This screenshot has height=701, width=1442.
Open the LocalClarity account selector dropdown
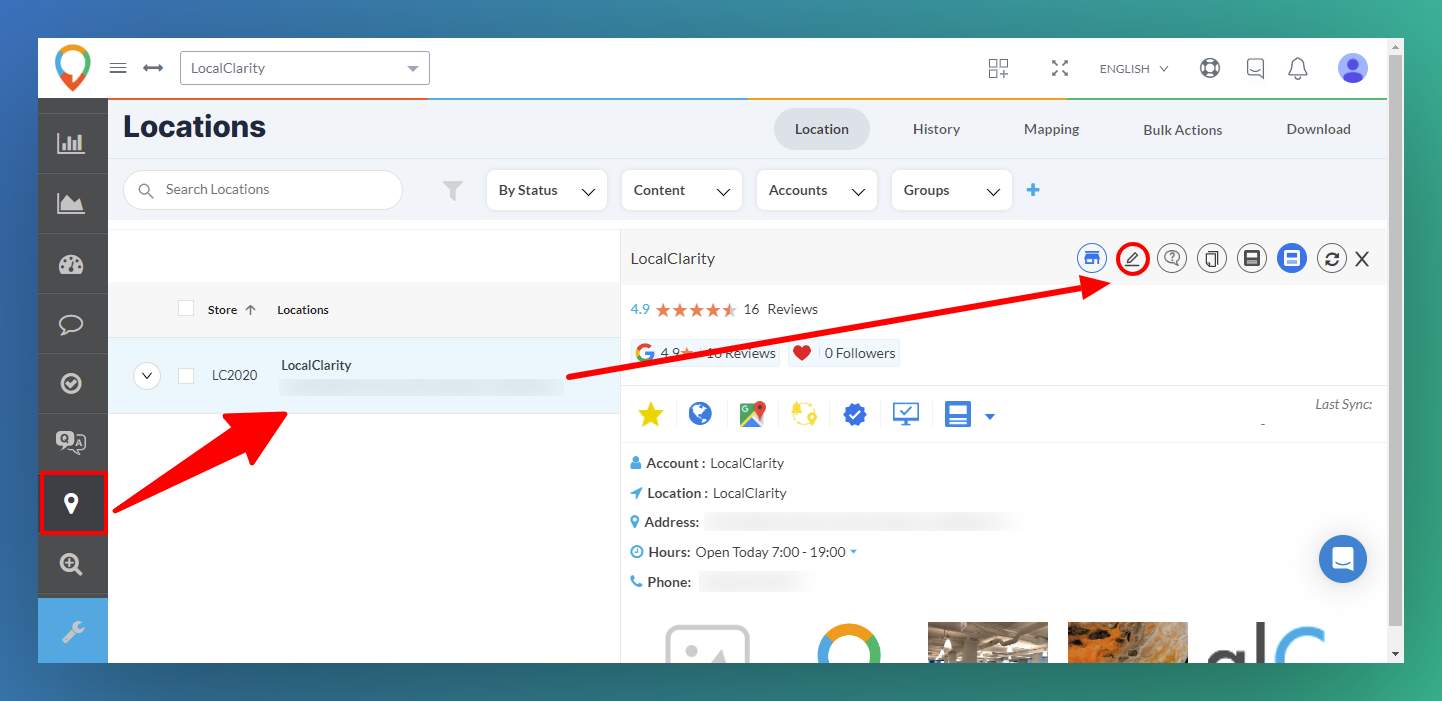(x=305, y=68)
